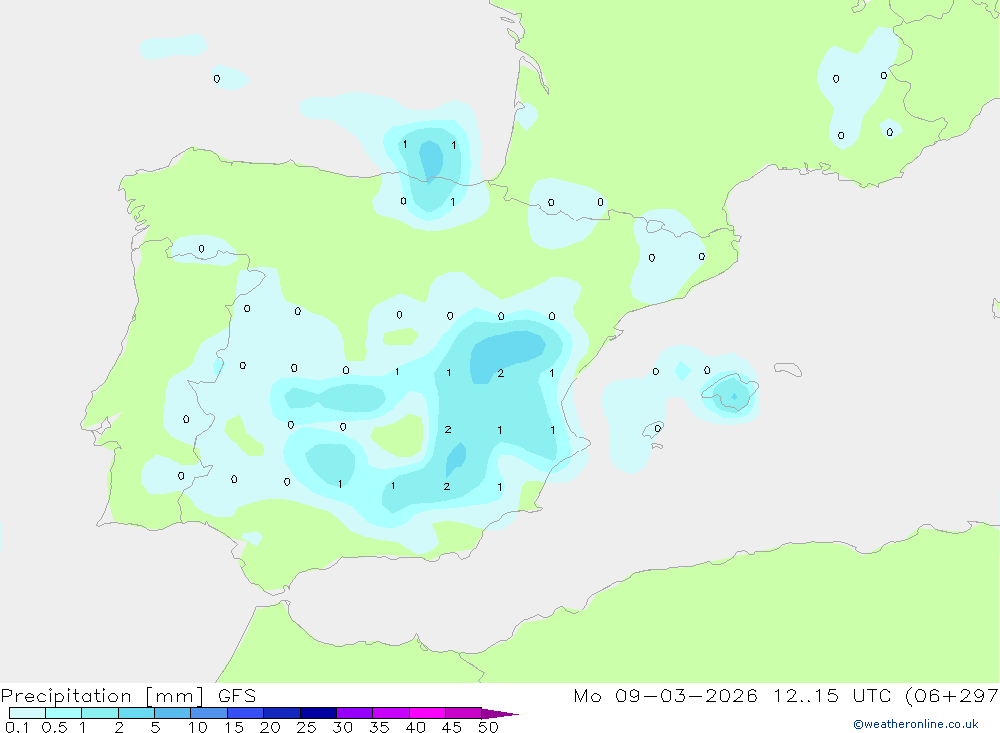Image resolution: width=1000 pixels, height=733 pixels.
Task: Click the '35' legend label
Action: 379,727
